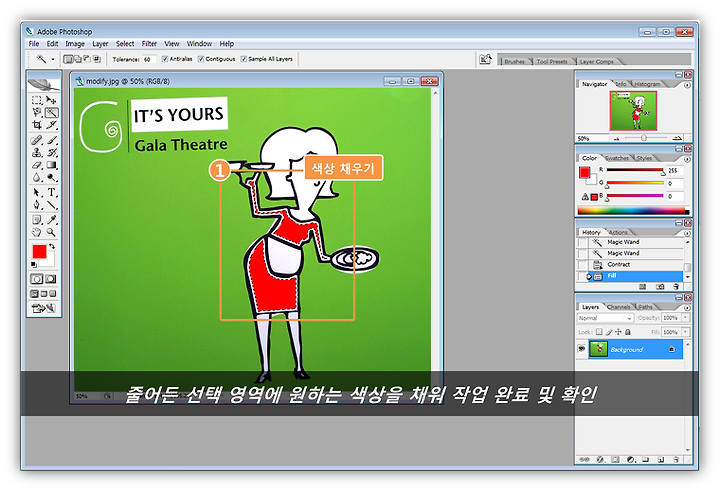Image resolution: width=720 pixels, height=491 pixels.
Task: Toggle Sample All Layers checkbox
Action: [x=244, y=59]
